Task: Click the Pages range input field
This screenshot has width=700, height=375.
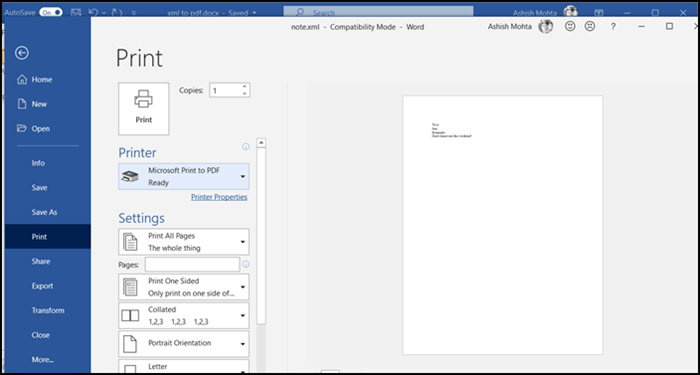Action: [x=192, y=265]
